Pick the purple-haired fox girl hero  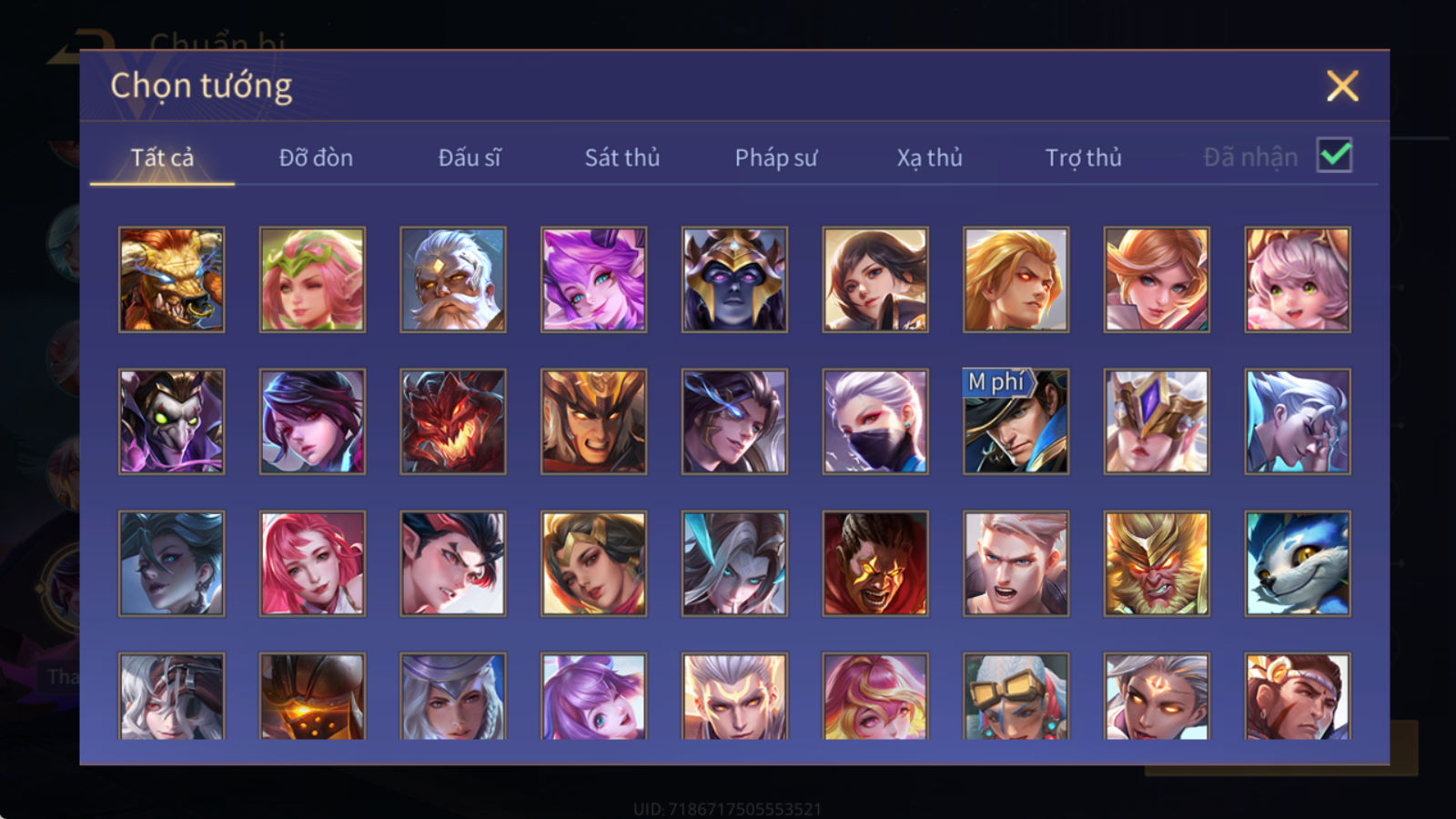(593, 279)
